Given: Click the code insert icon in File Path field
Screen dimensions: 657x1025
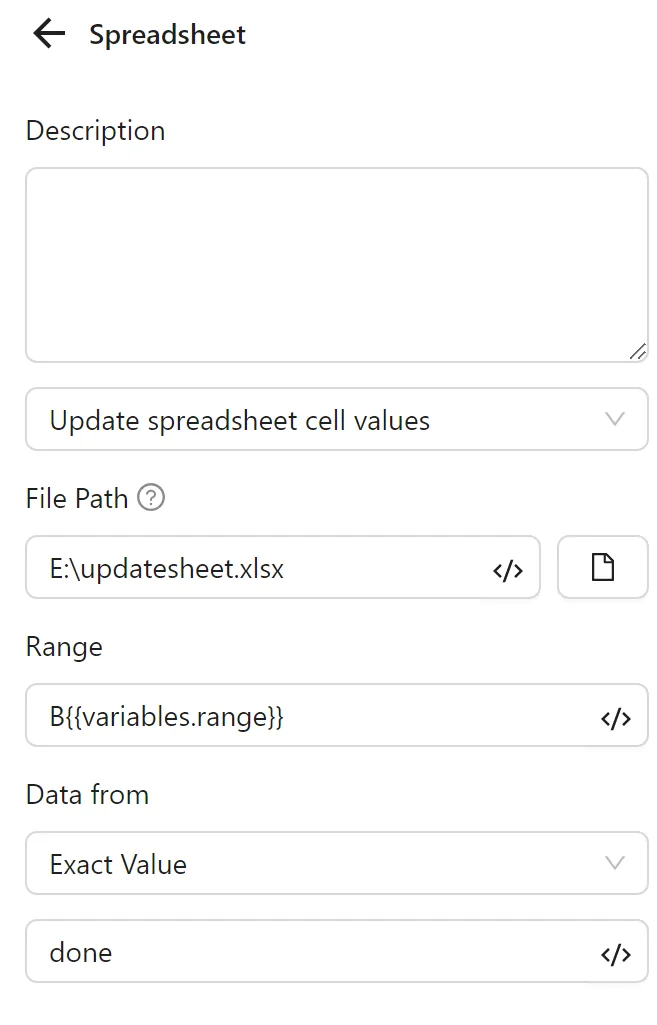Looking at the screenshot, I should 509,569.
